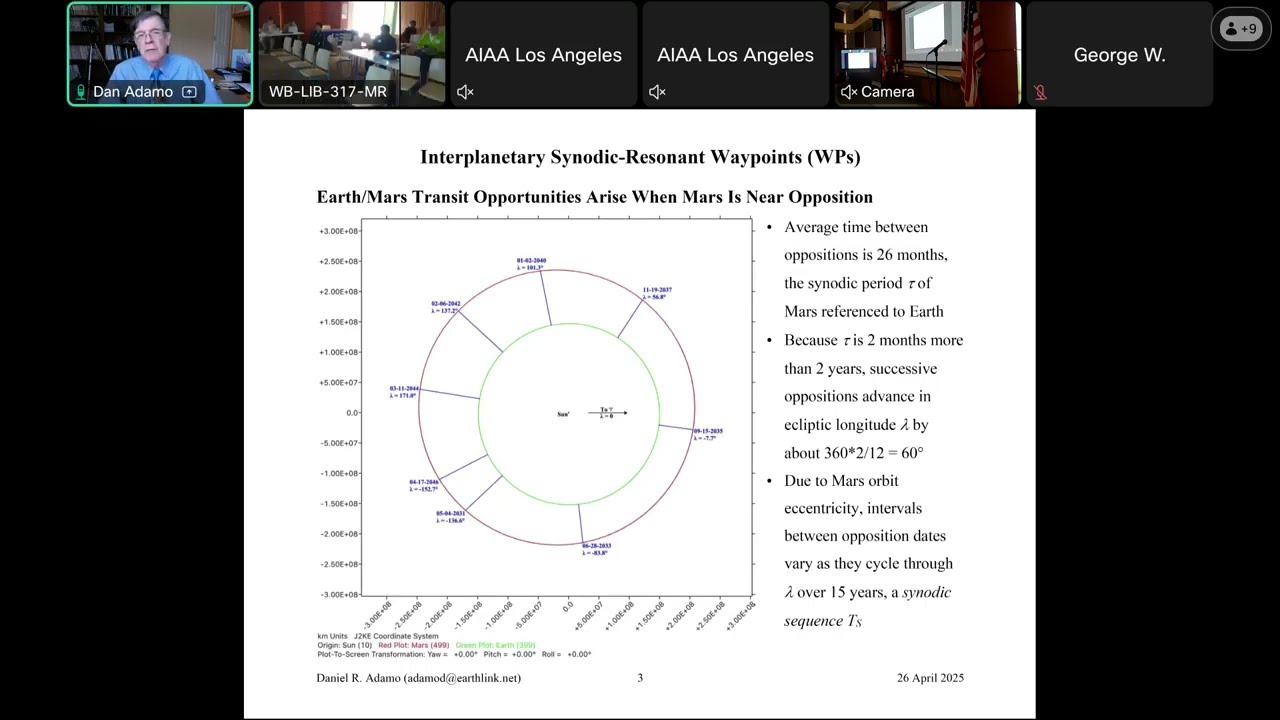Click the 04-17-2046 opposition label on plot
This screenshot has height=720, width=1280.
point(424,485)
